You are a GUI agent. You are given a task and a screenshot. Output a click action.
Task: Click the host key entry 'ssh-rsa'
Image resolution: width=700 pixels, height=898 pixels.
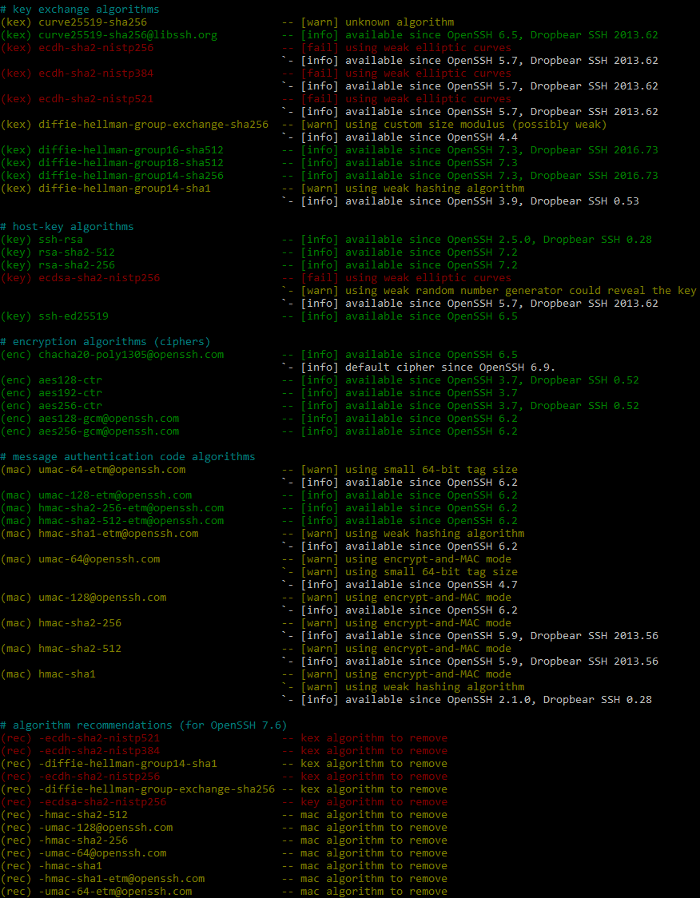pos(60,239)
